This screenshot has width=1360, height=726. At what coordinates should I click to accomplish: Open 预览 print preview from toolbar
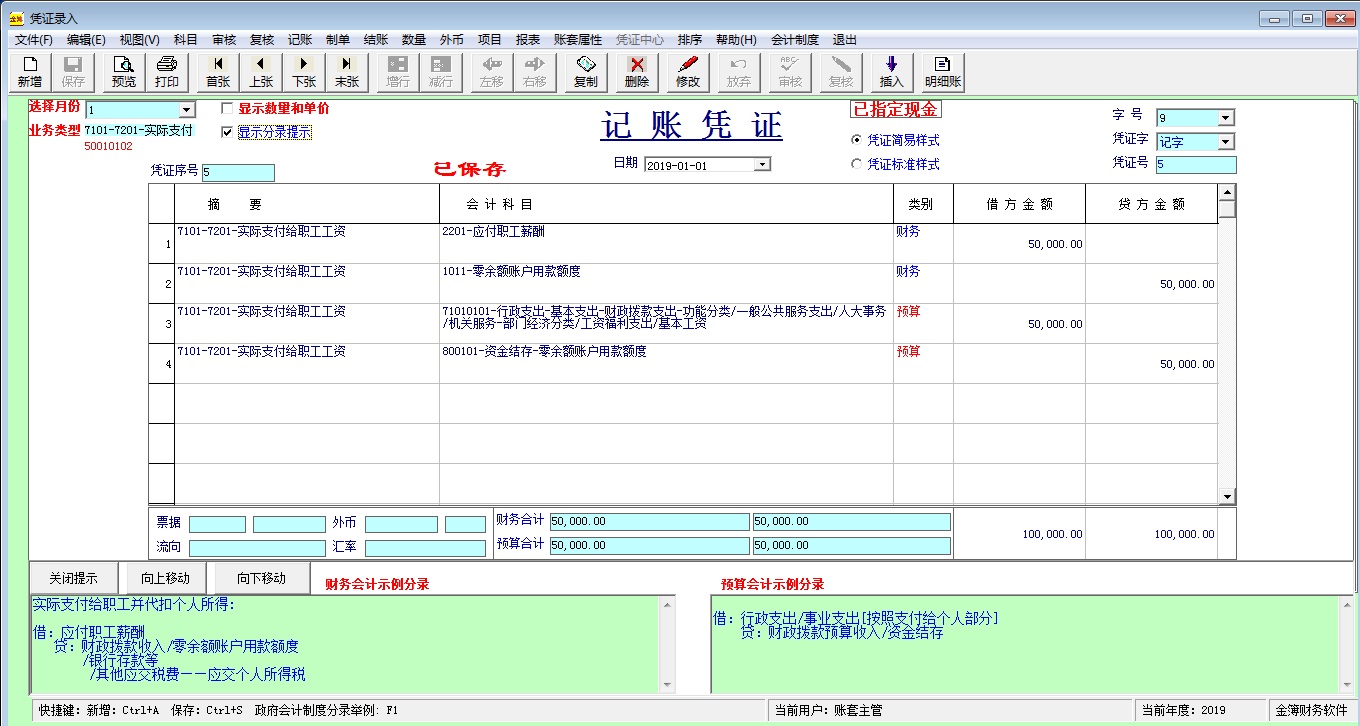point(124,72)
